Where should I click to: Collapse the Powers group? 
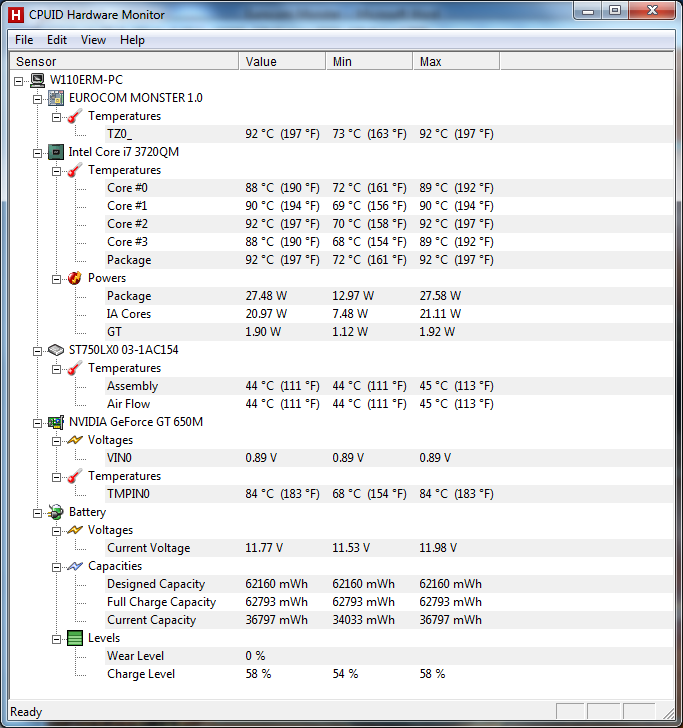pyautogui.click(x=56, y=280)
